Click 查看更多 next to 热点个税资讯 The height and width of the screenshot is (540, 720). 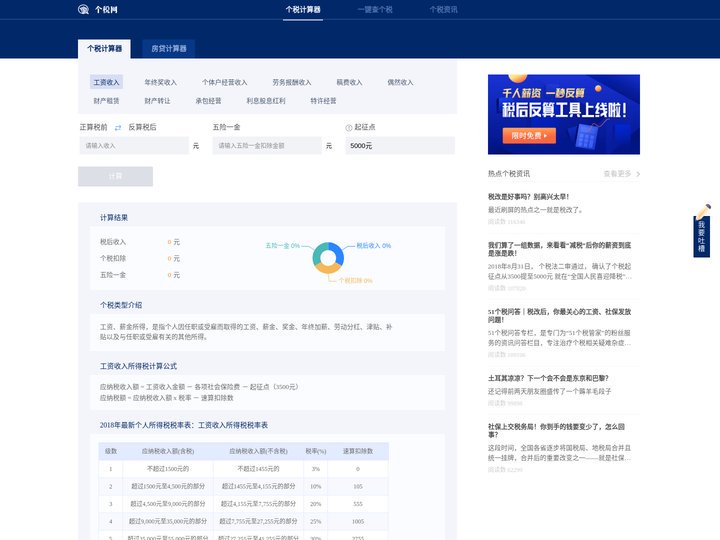pos(617,174)
